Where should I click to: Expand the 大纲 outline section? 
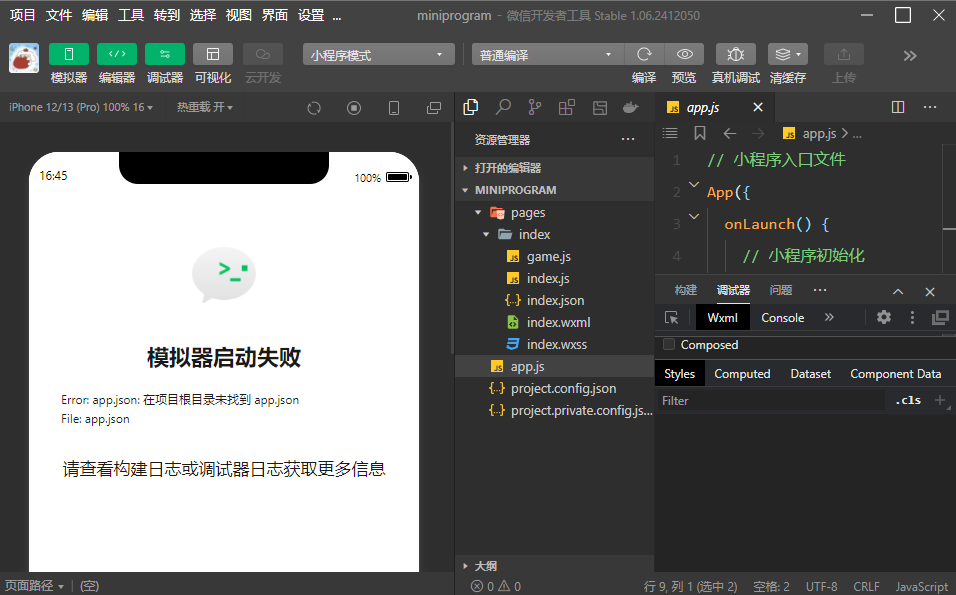click(x=555, y=566)
